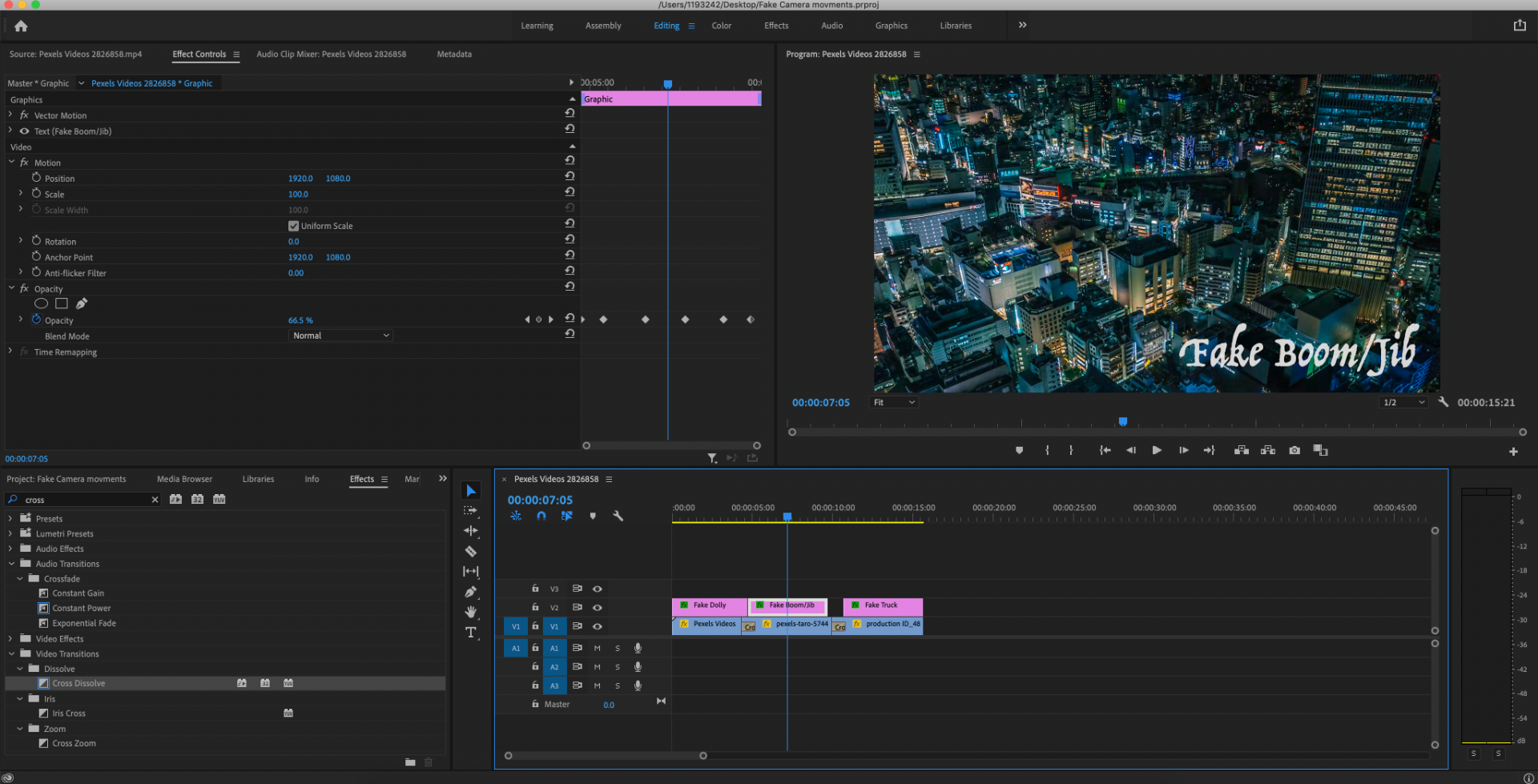Click the Home icon
The image size is (1538, 784).
click(x=21, y=26)
